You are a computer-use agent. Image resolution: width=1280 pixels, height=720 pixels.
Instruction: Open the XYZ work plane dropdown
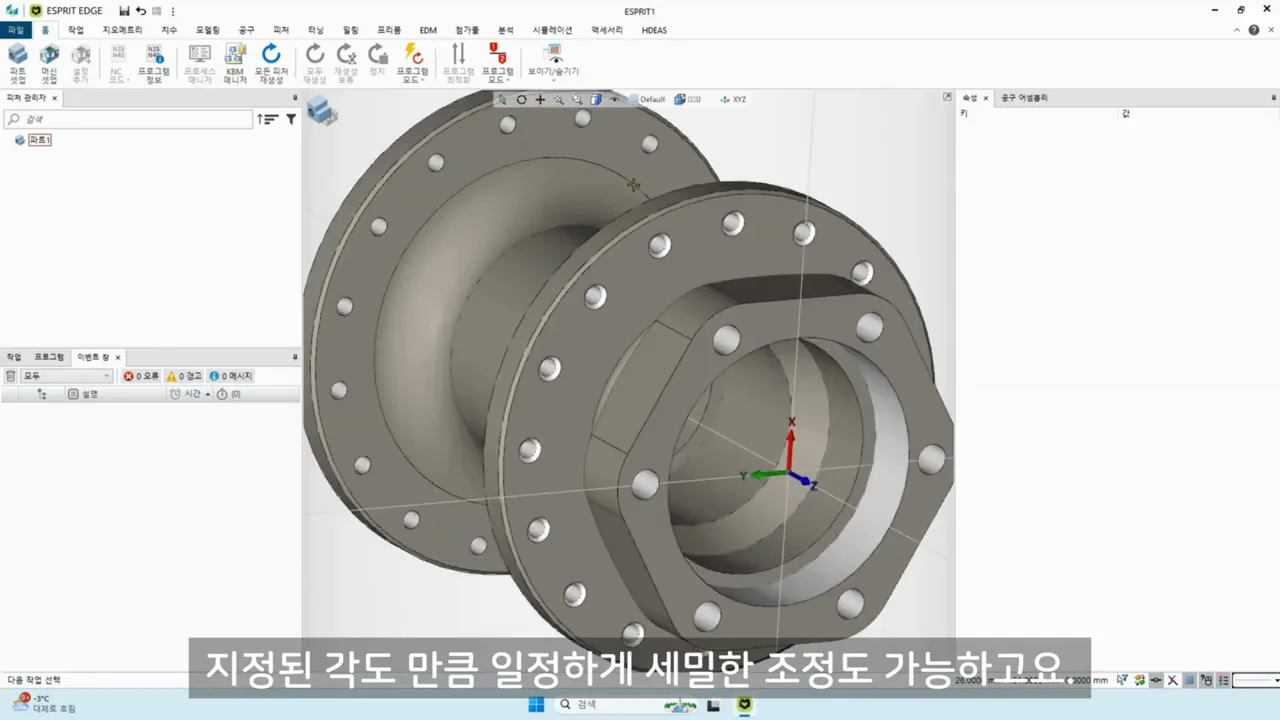point(733,99)
